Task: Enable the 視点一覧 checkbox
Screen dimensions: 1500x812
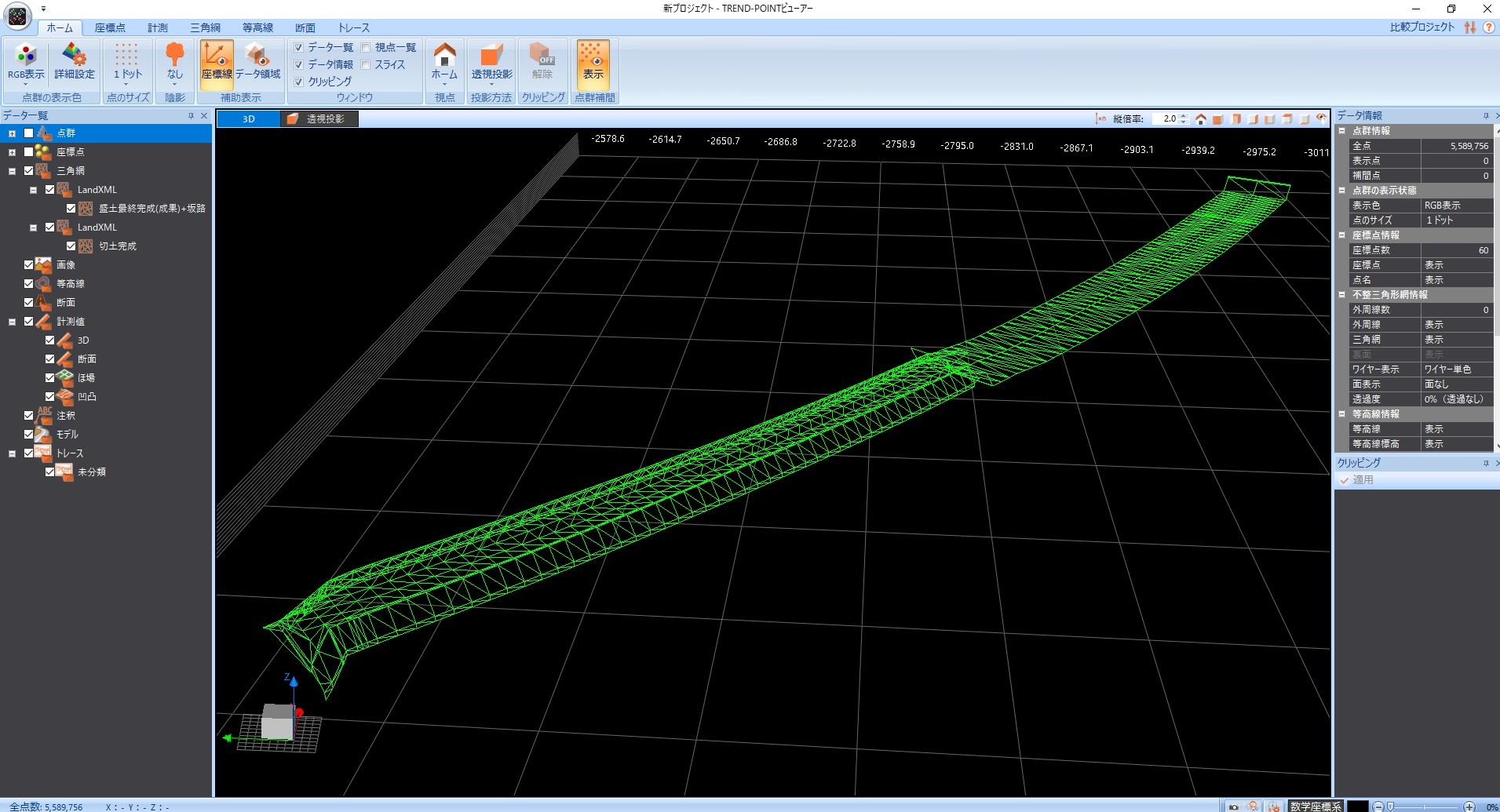Action: pyautogui.click(x=367, y=47)
